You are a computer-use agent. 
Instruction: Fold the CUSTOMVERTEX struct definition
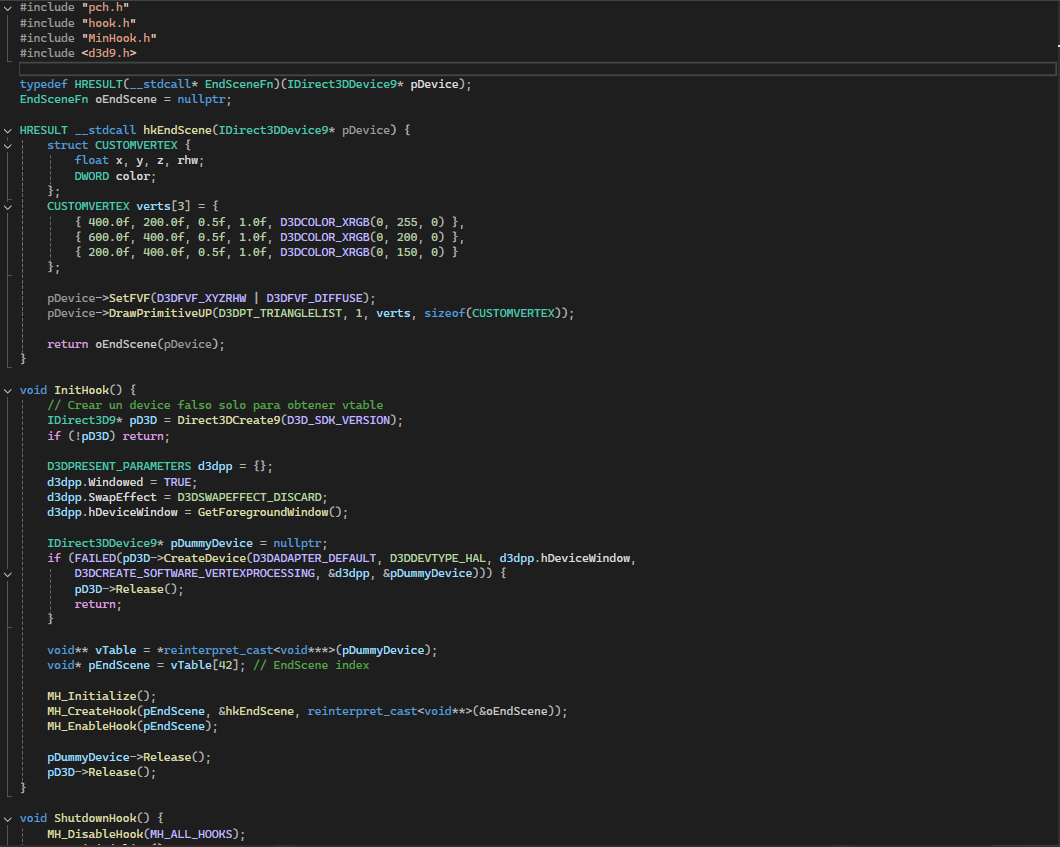(7, 145)
